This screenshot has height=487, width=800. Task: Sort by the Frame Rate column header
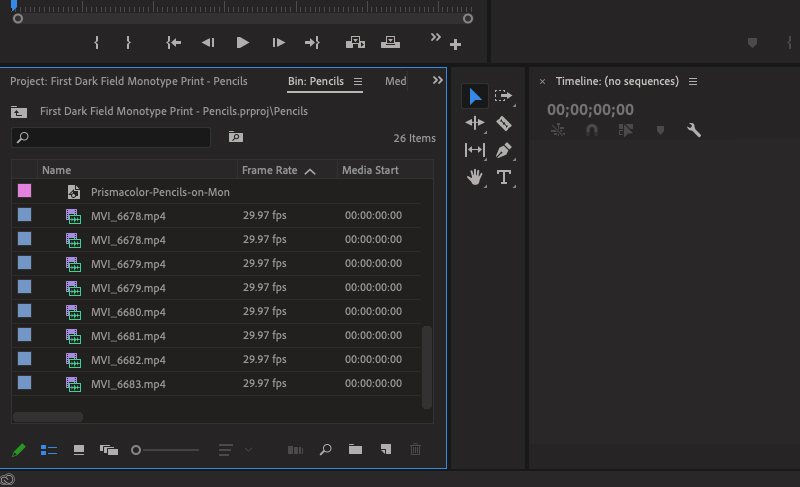point(270,170)
